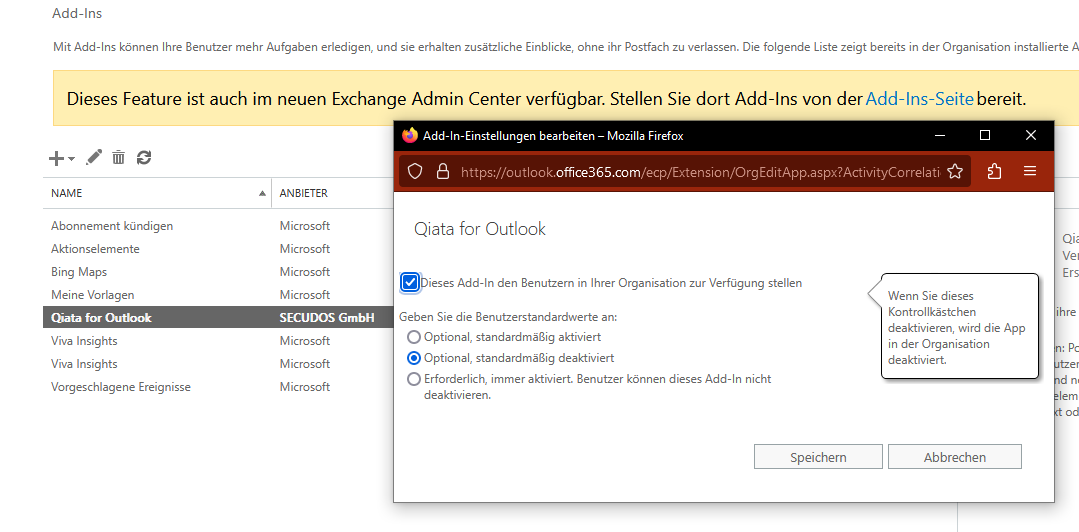Uncheck the add-in availability checkbox
Image resolution: width=1079 pixels, height=532 pixels.
point(410,282)
